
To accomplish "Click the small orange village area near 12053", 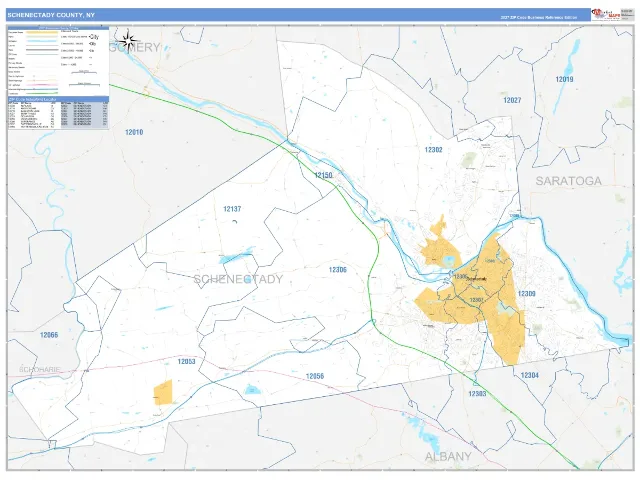I will [x=163, y=392].
